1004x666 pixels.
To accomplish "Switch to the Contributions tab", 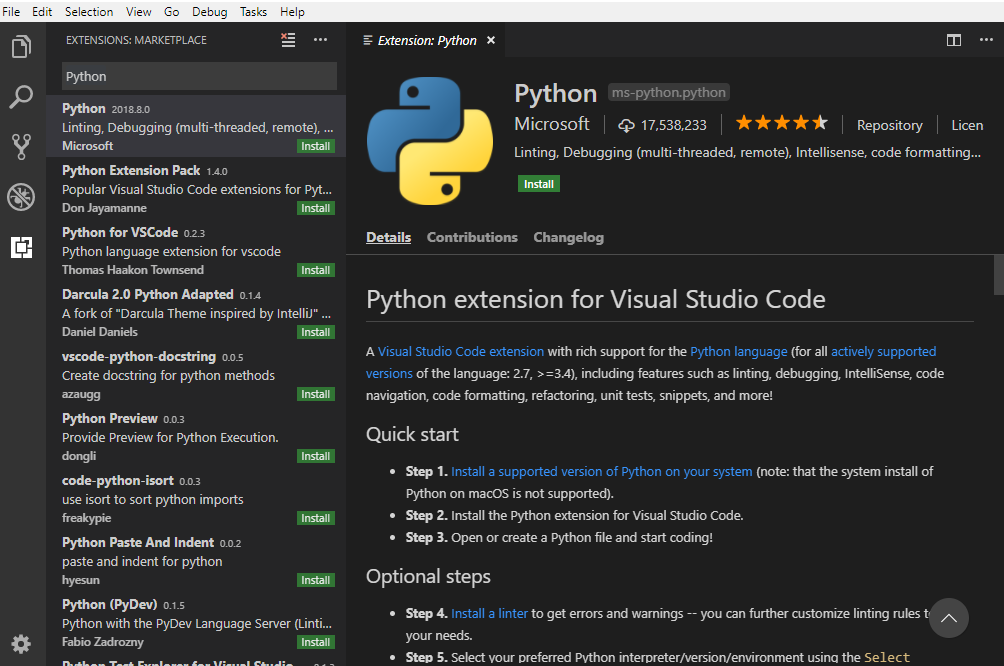I will tap(472, 237).
